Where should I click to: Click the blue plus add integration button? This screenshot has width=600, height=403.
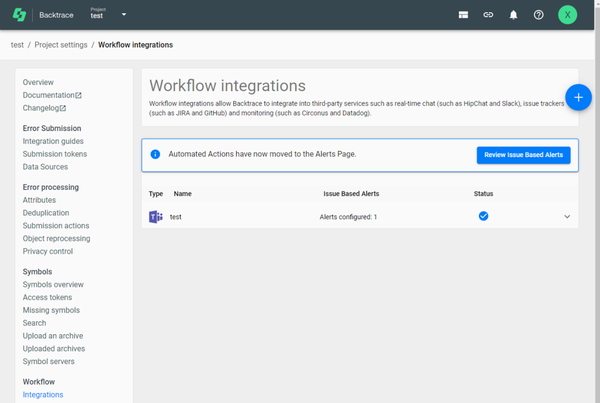578,96
